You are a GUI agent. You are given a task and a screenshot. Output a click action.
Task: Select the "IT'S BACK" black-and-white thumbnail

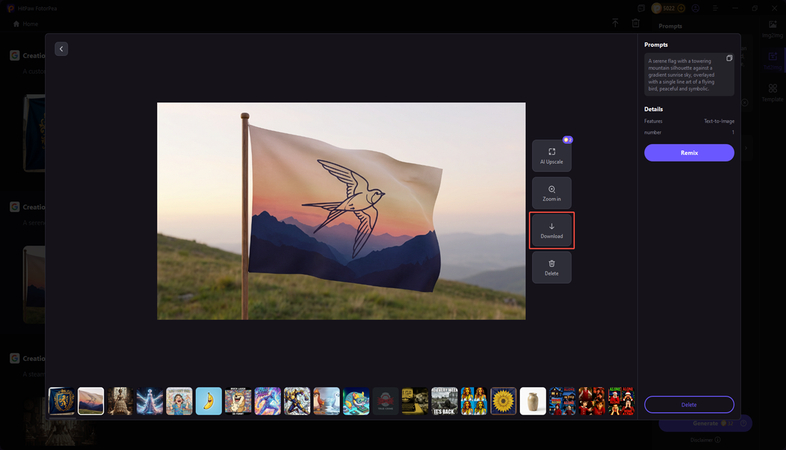444,401
